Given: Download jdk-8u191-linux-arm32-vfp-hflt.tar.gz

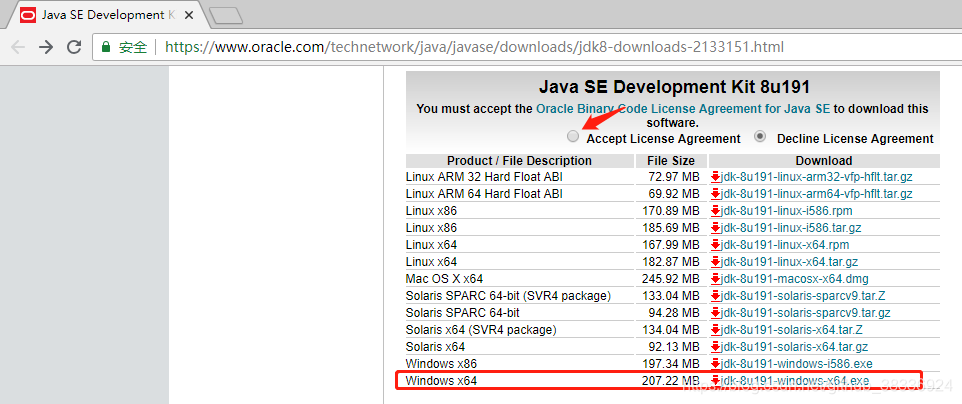Looking at the screenshot, I should [x=817, y=177].
